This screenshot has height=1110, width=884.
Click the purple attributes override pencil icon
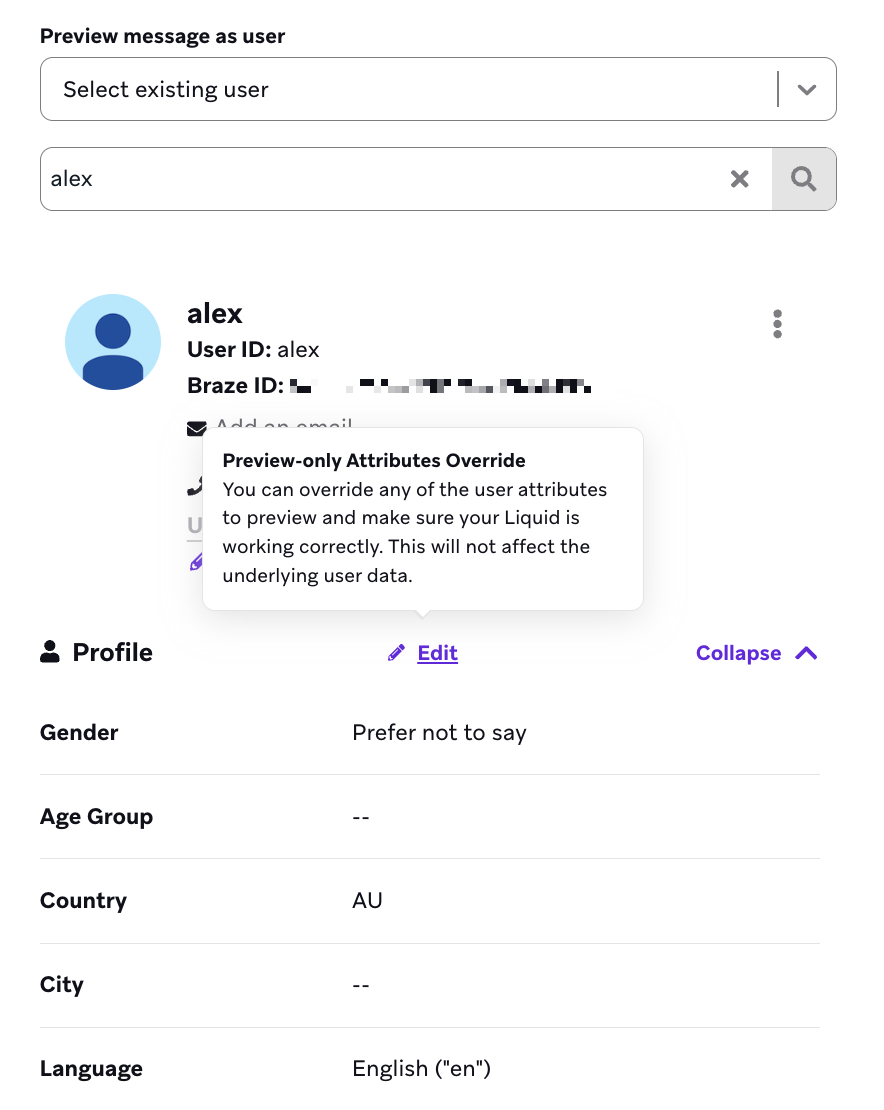(x=196, y=561)
